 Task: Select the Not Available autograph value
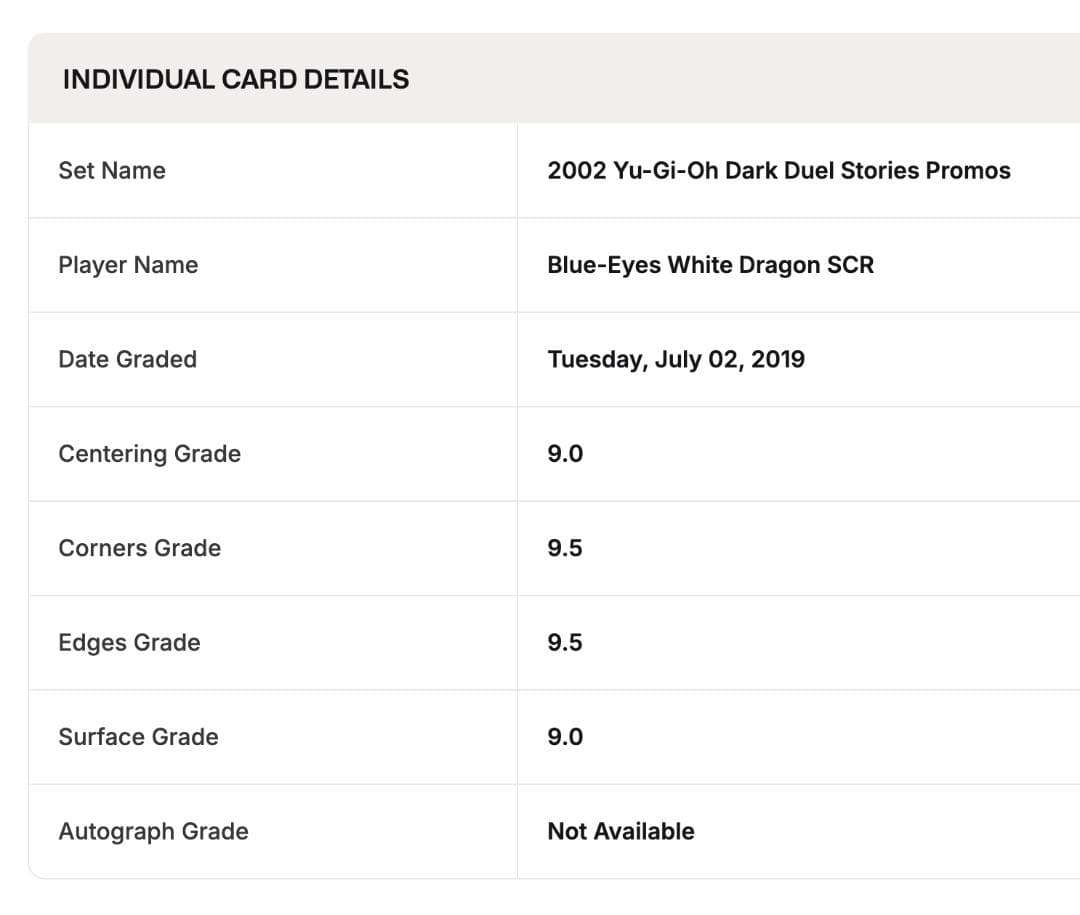pyautogui.click(x=620, y=832)
